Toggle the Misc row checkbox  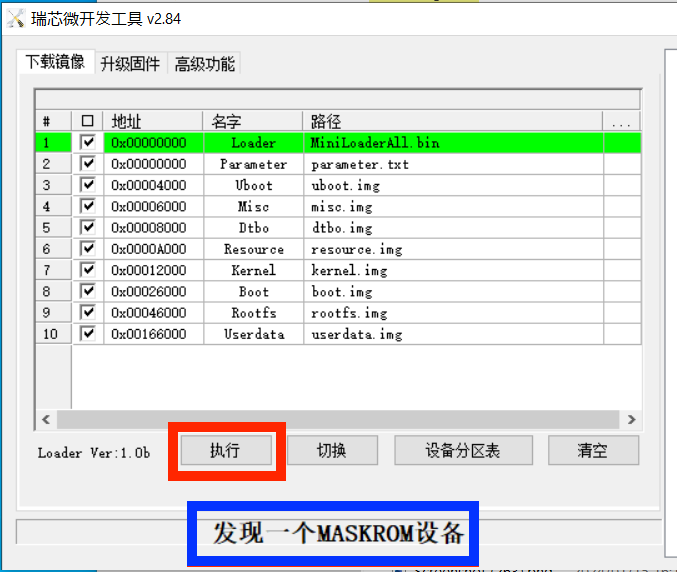pos(88,206)
